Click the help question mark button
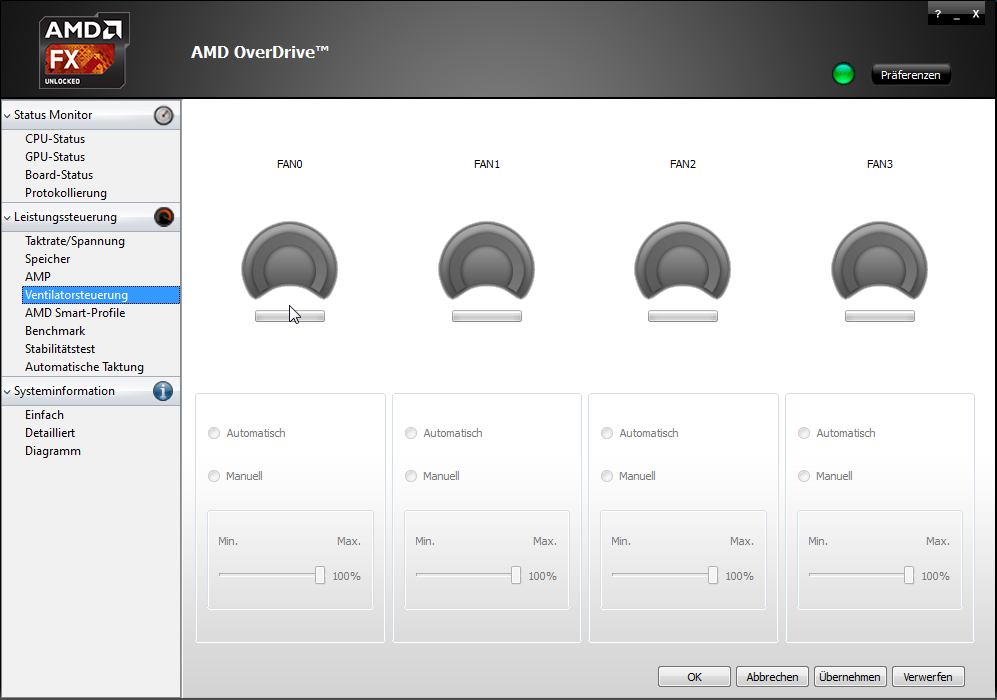 pyautogui.click(x=938, y=14)
